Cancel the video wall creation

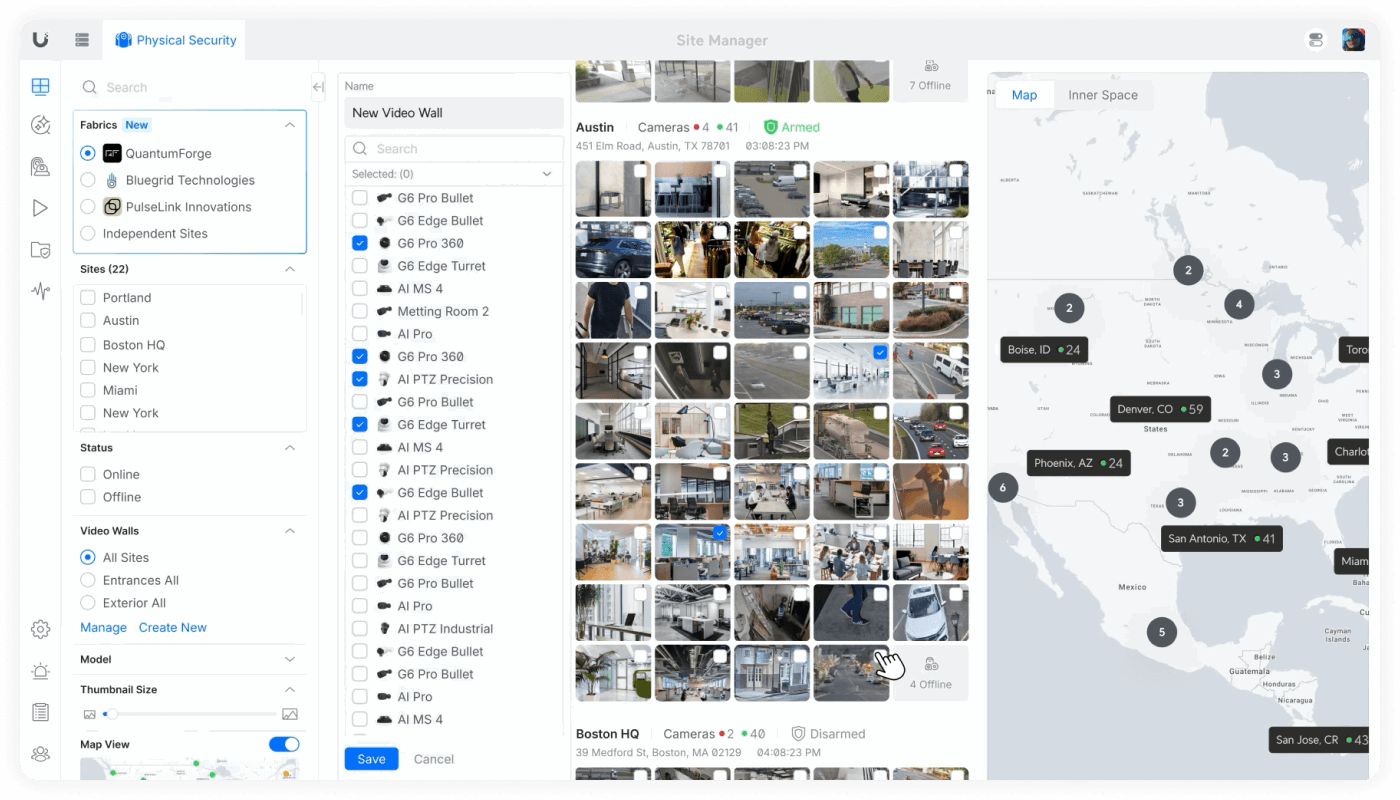point(434,759)
